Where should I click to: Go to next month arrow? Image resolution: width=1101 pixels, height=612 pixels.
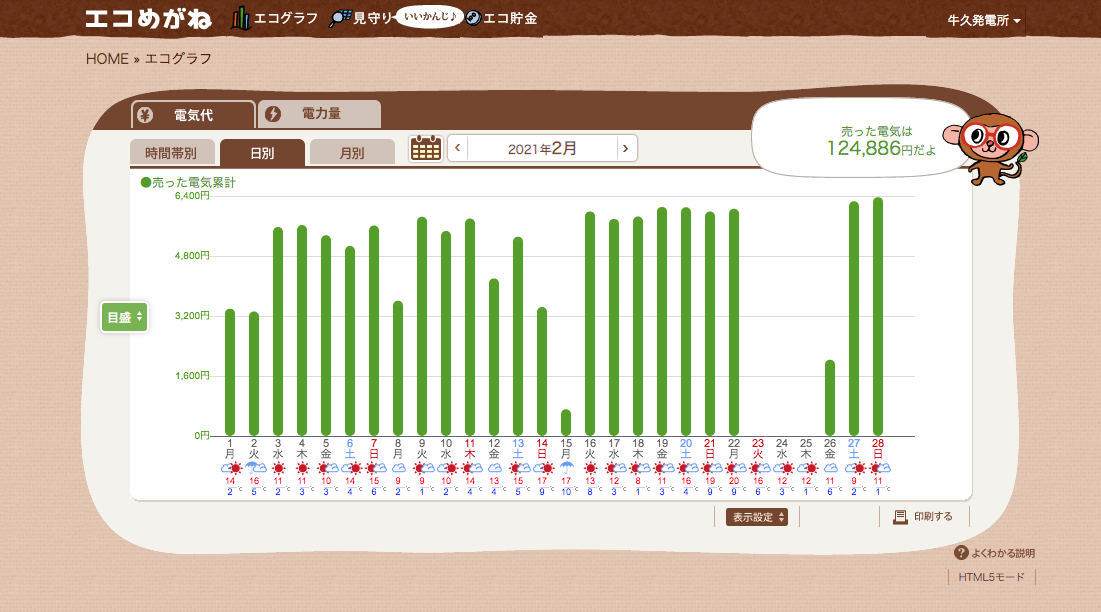click(626, 148)
